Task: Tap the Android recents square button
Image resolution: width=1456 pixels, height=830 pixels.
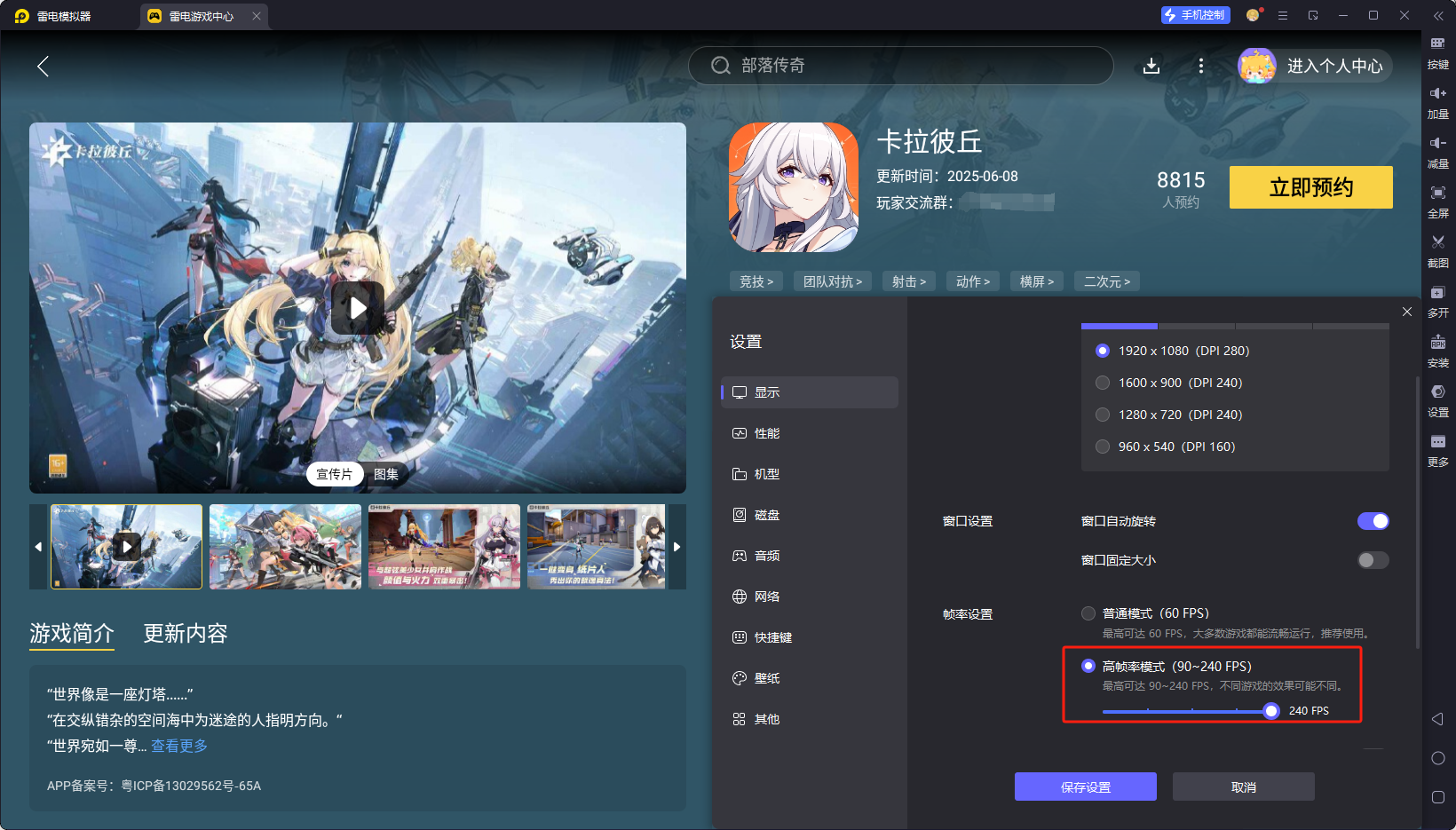Action: click(x=1438, y=797)
